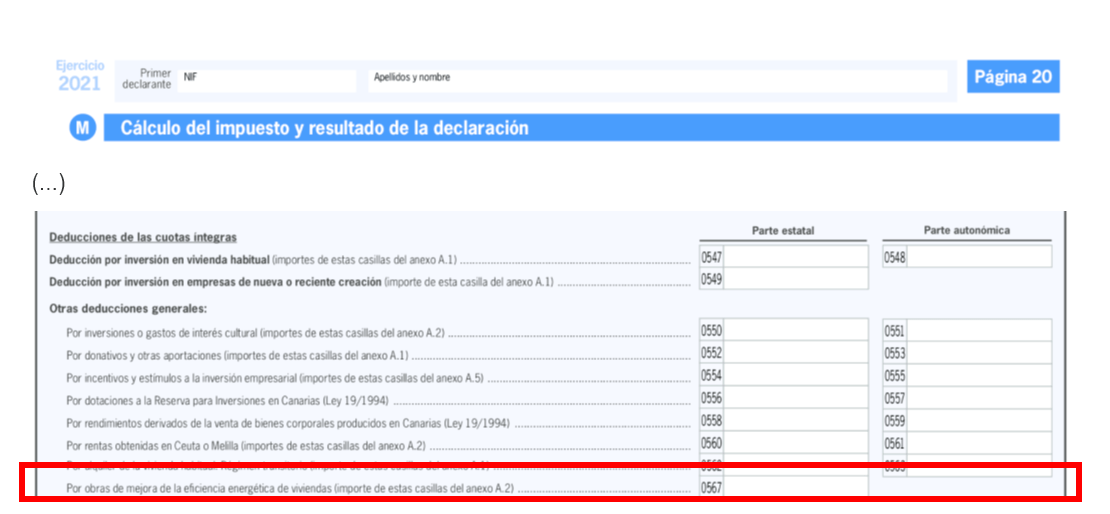The height and width of the screenshot is (514, 1110).
Task: Click the Deducciones de las cuotas íntegras heading
Action: (x=143, y=237)
